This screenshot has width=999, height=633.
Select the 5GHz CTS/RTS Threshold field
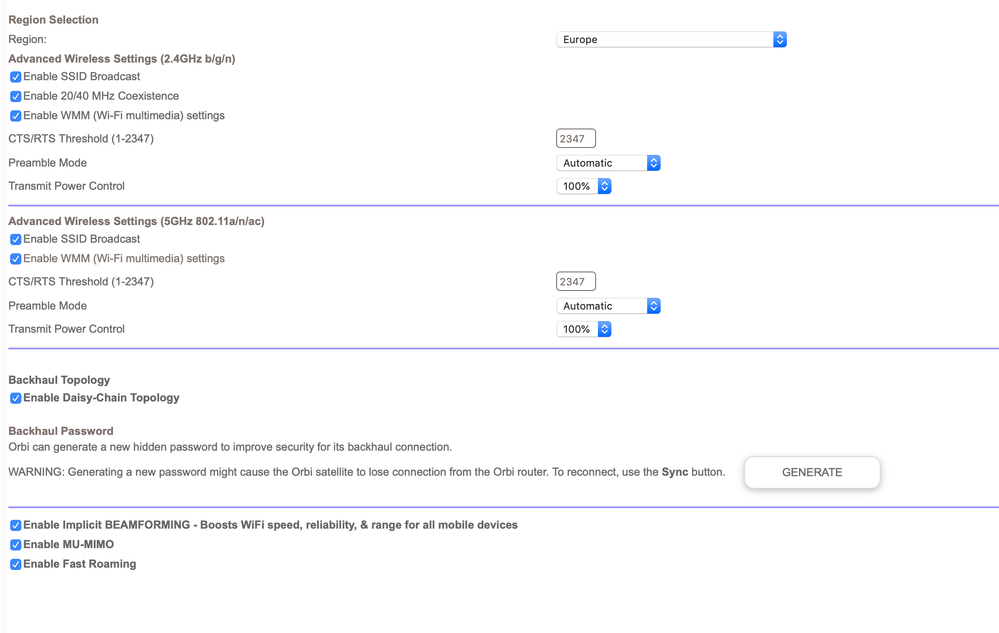click(x=575, y=281)
